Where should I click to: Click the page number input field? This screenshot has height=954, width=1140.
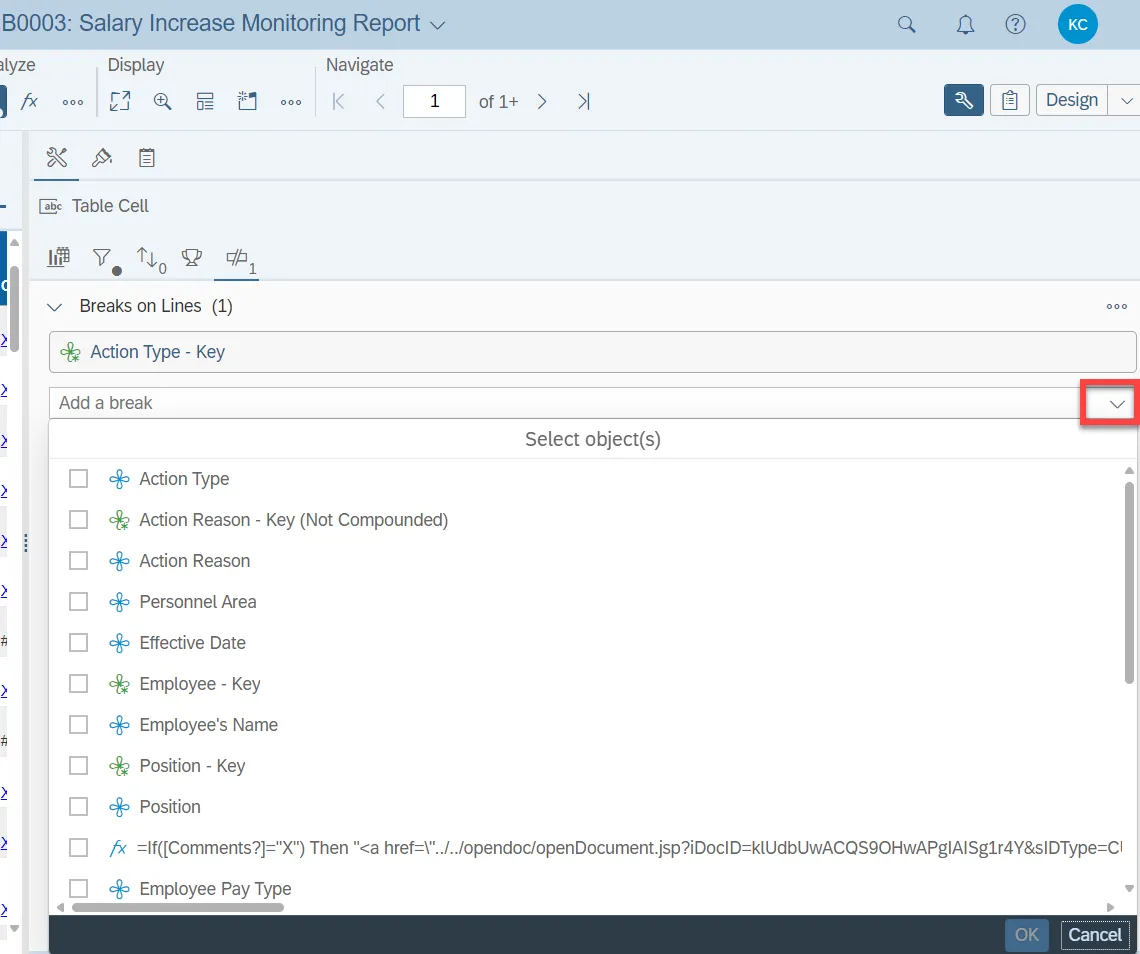coord(434,101)
